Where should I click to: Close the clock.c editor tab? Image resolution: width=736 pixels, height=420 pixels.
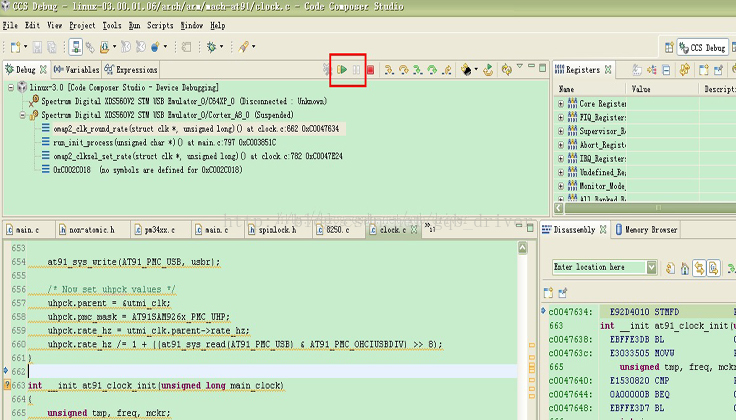coord(414,229)
